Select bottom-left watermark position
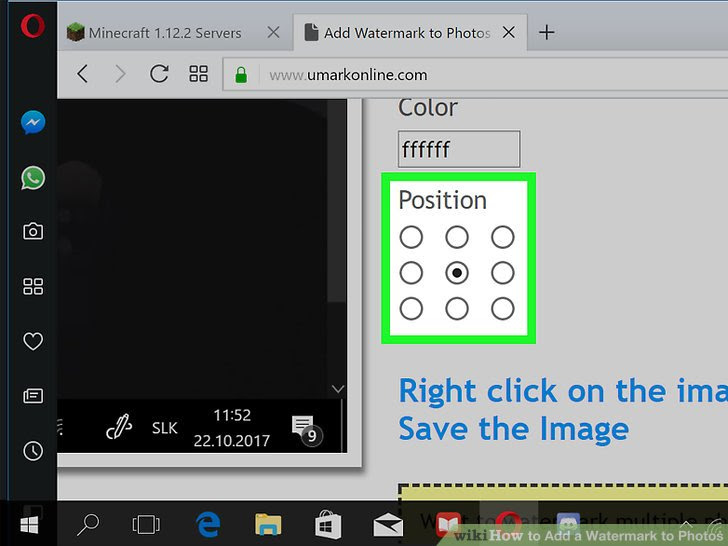The height and width of the screenshot is (546, 728). 411,308
